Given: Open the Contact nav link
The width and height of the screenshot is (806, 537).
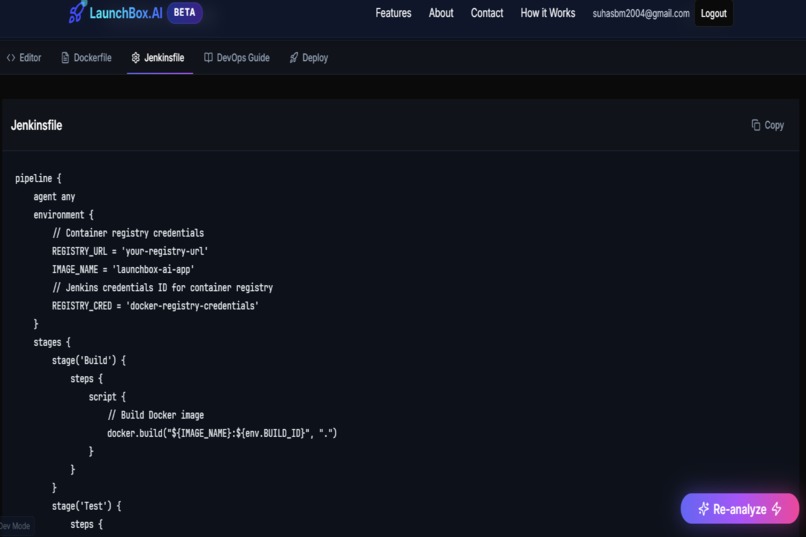Looking at the screenshot, I should (487, 13).
